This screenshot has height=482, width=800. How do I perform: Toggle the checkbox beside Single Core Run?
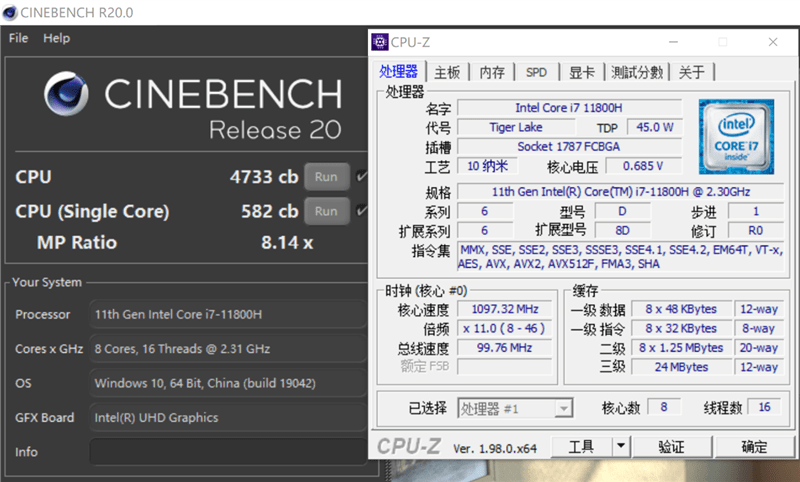pyautogui.click(x=361, y=211)
